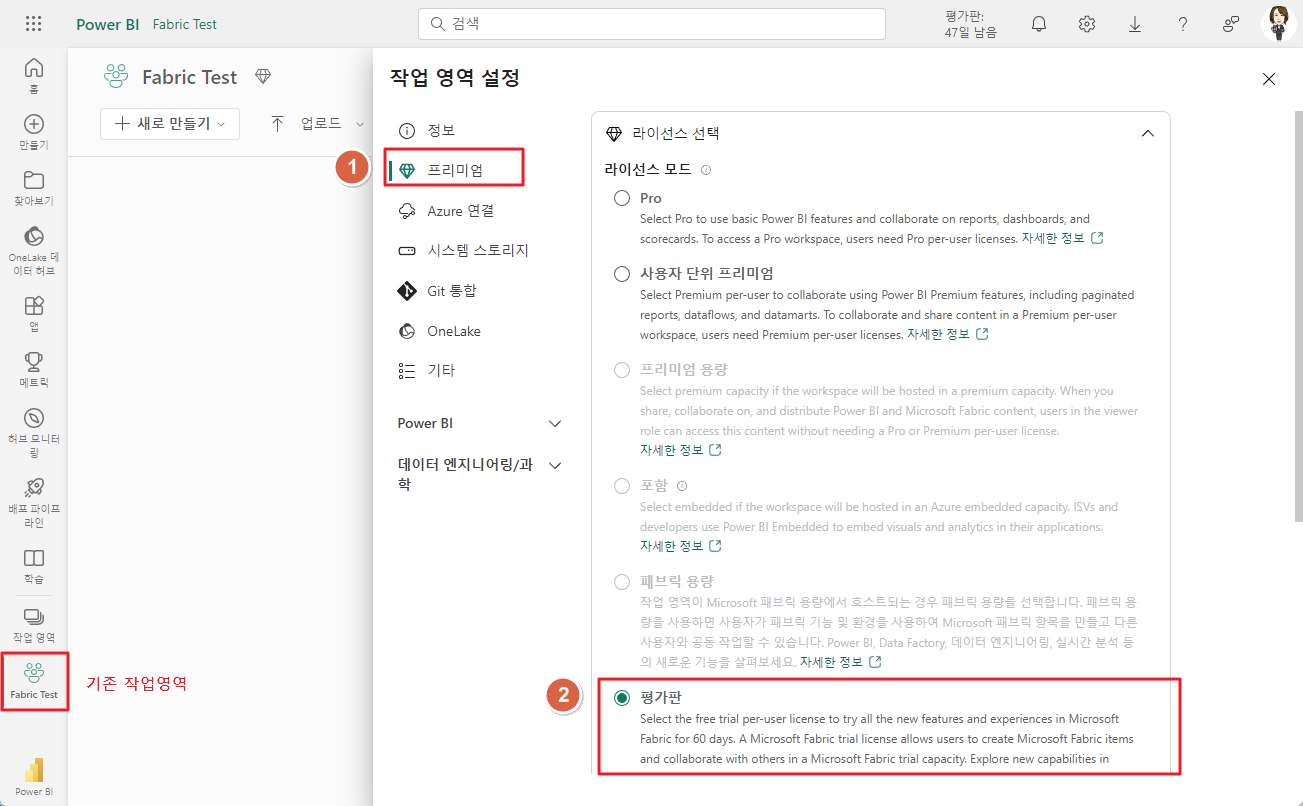Click the Power BI brand text in header
1303x806 pixels.
pos(107,24)
